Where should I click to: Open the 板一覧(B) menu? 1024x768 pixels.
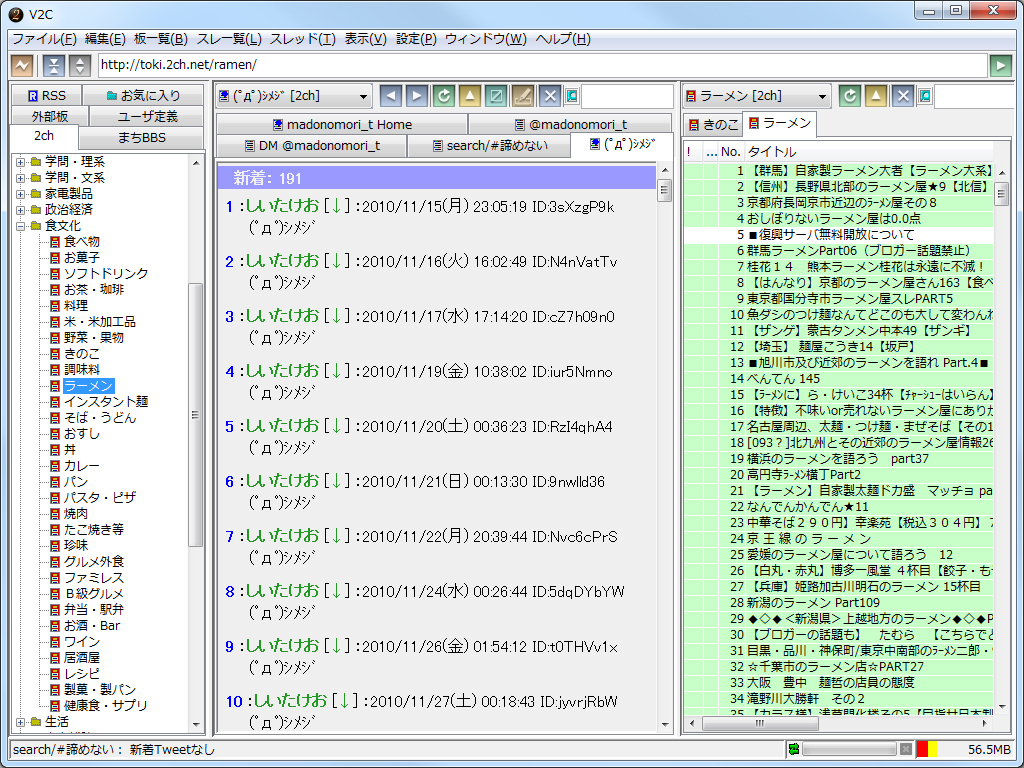(x=161, y=39)
